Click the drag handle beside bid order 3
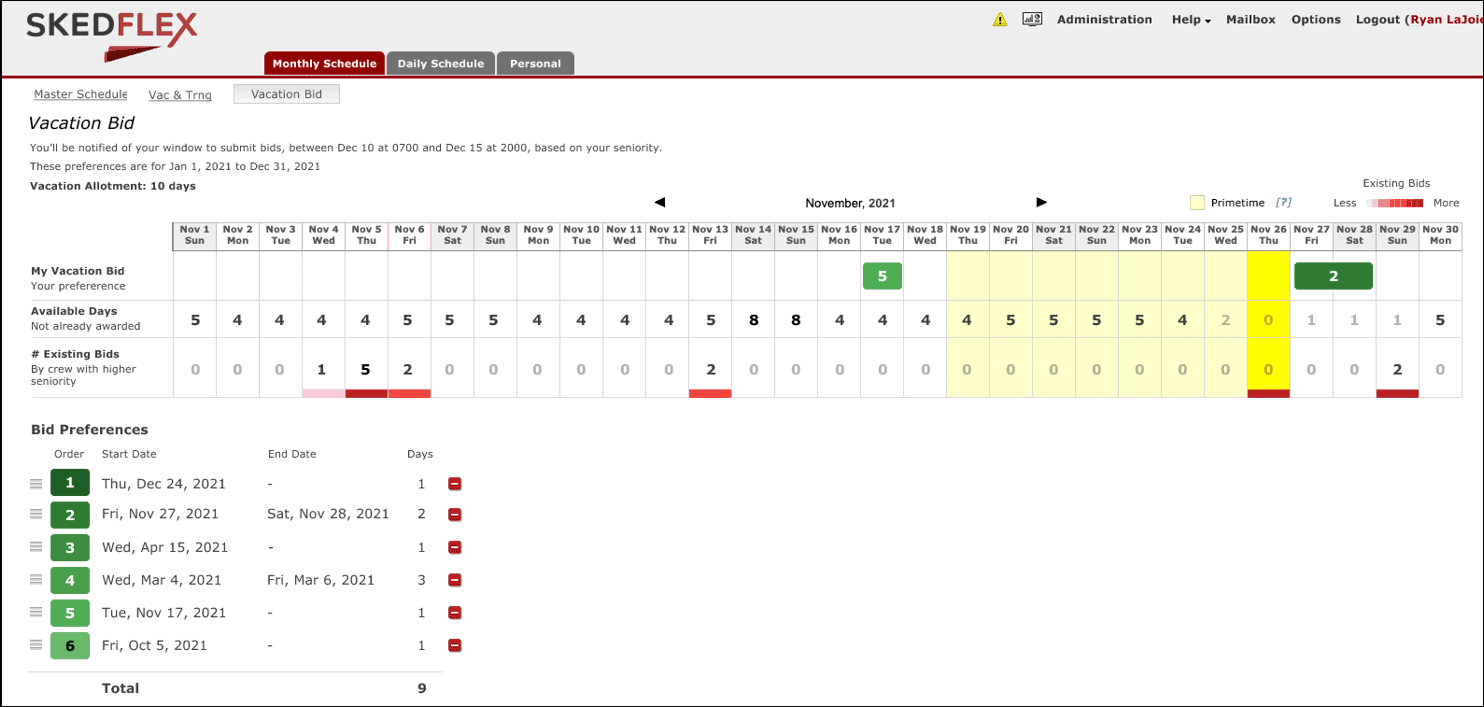 tap(36, 547)
